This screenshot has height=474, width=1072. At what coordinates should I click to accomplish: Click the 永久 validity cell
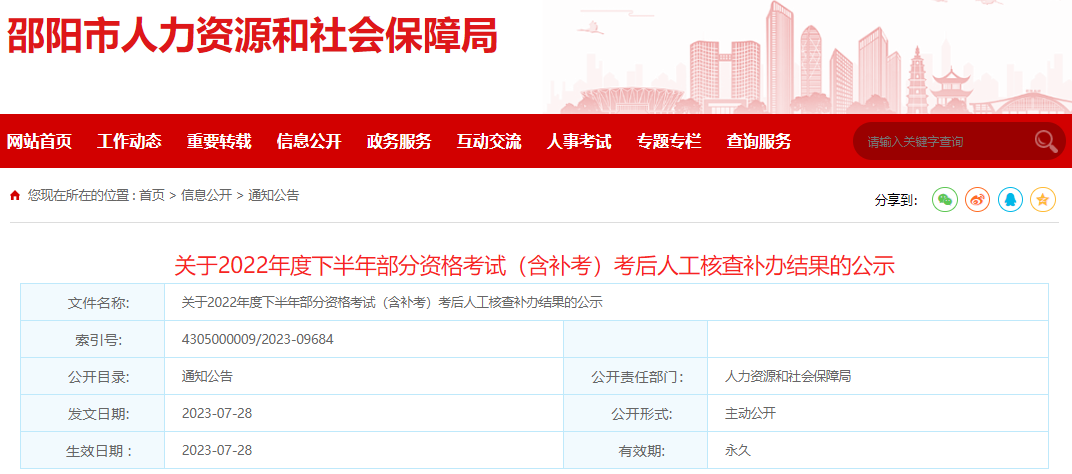pyautogui.click(x=738, y=450)
